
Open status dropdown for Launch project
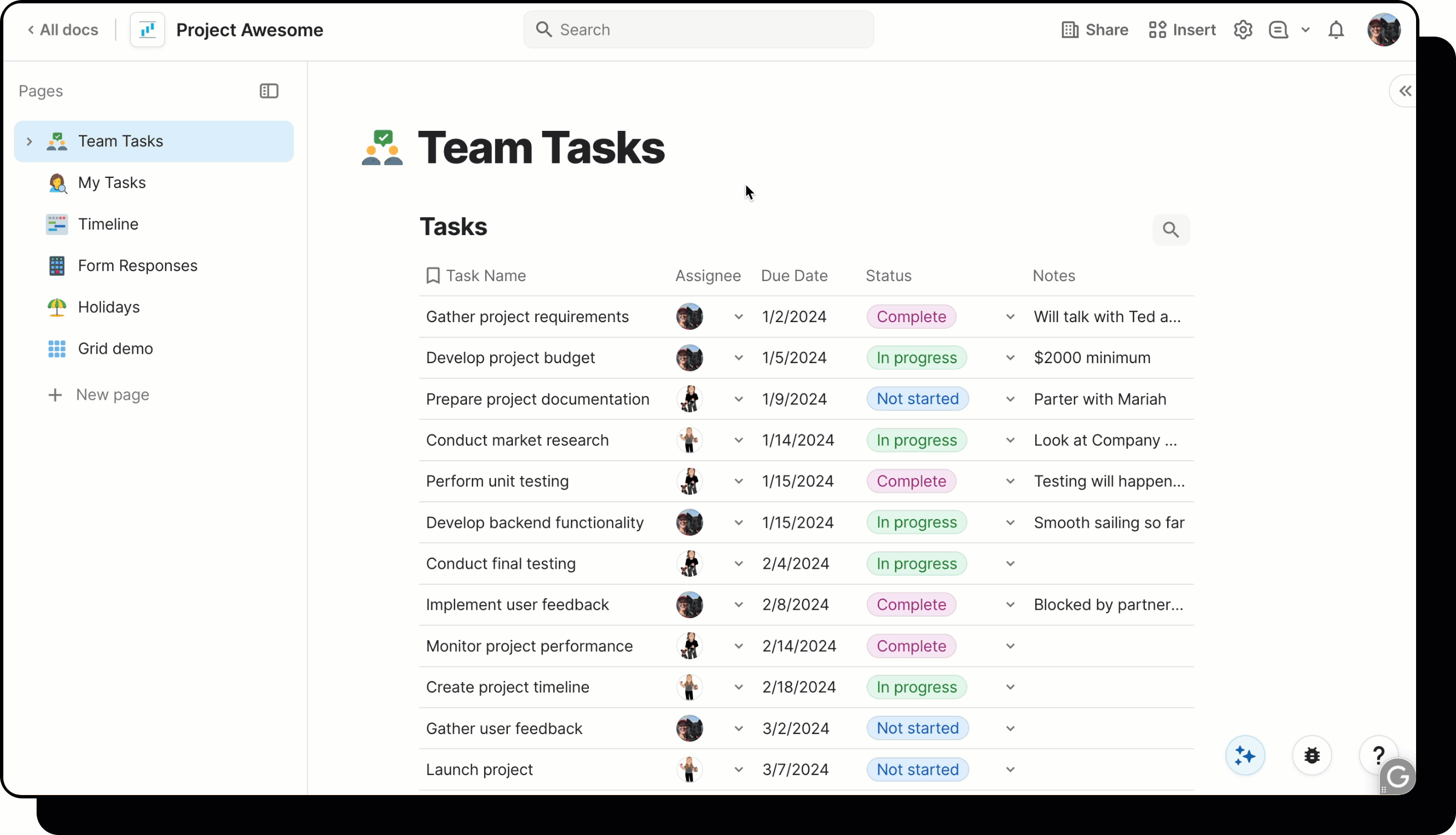(1010, 770)
